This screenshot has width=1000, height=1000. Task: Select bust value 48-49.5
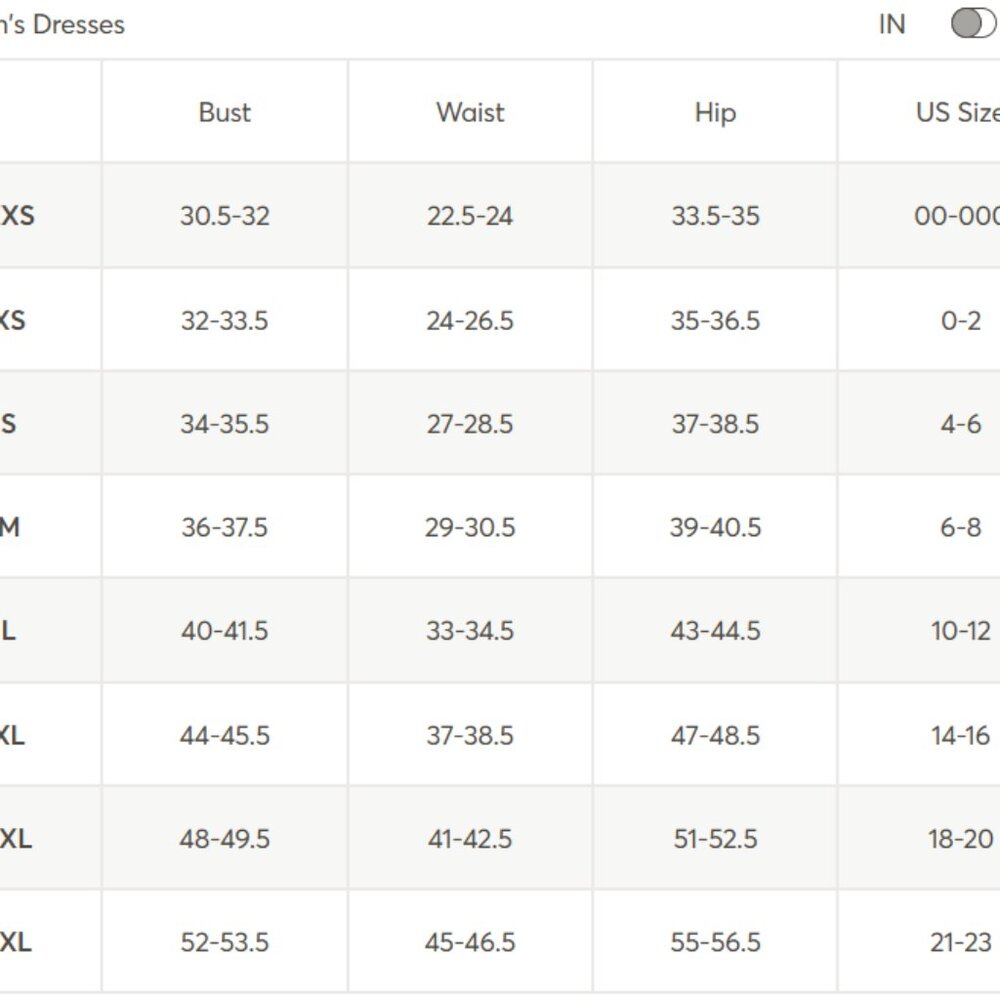pyautogui.click(x=224, y=839)
